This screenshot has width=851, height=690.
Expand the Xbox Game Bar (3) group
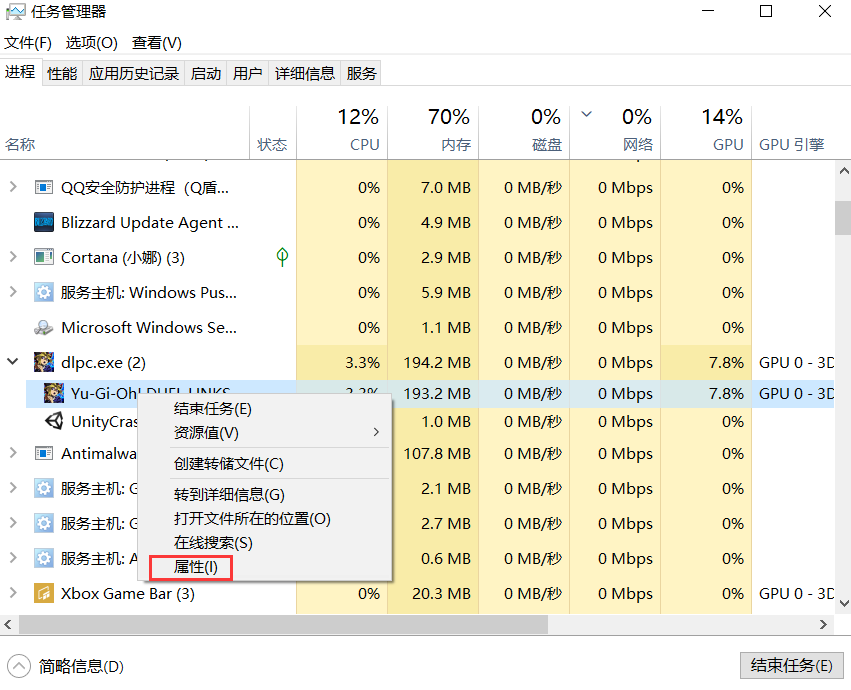(13, 593)
